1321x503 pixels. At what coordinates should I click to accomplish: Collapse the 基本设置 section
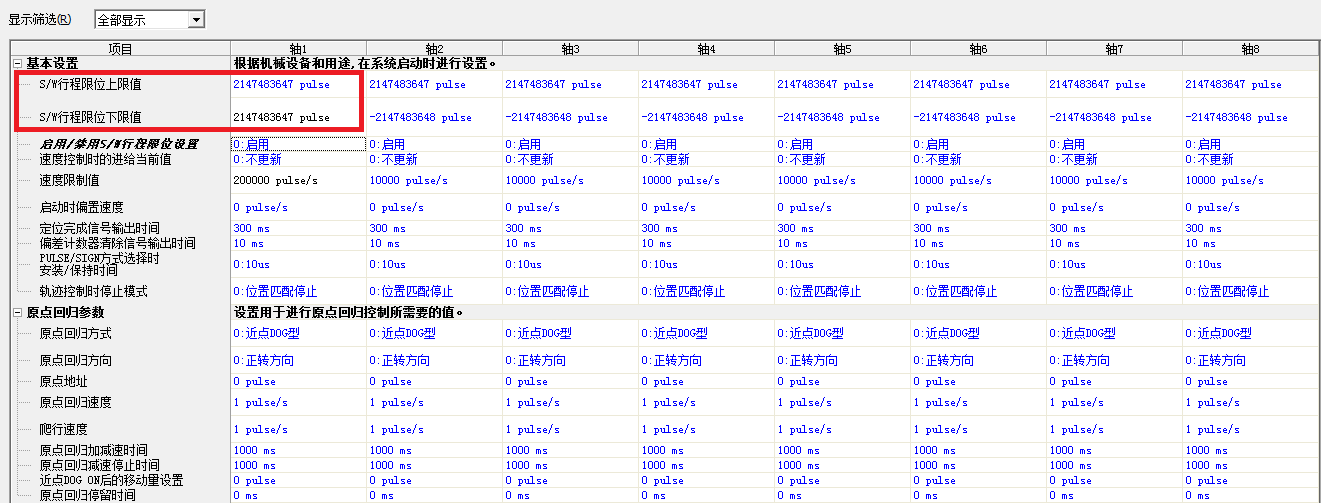click(18, 63)
